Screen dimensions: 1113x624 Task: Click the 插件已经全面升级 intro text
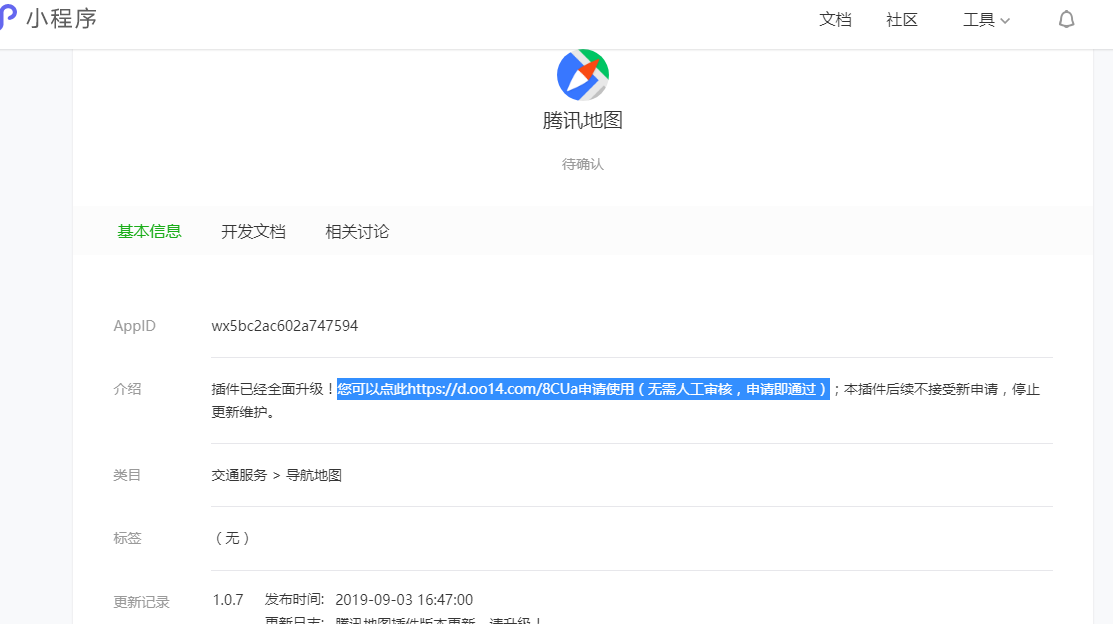(273, 389)
